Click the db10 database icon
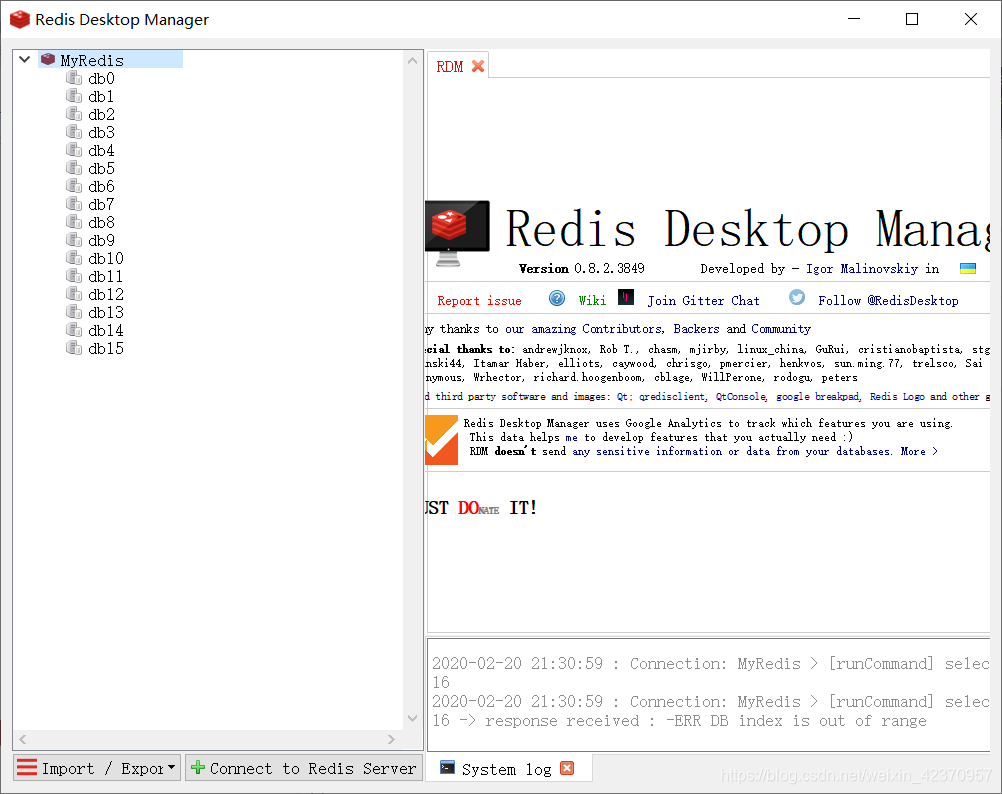The width and height of the screenshot is (1002, 794). pos(74,258)
